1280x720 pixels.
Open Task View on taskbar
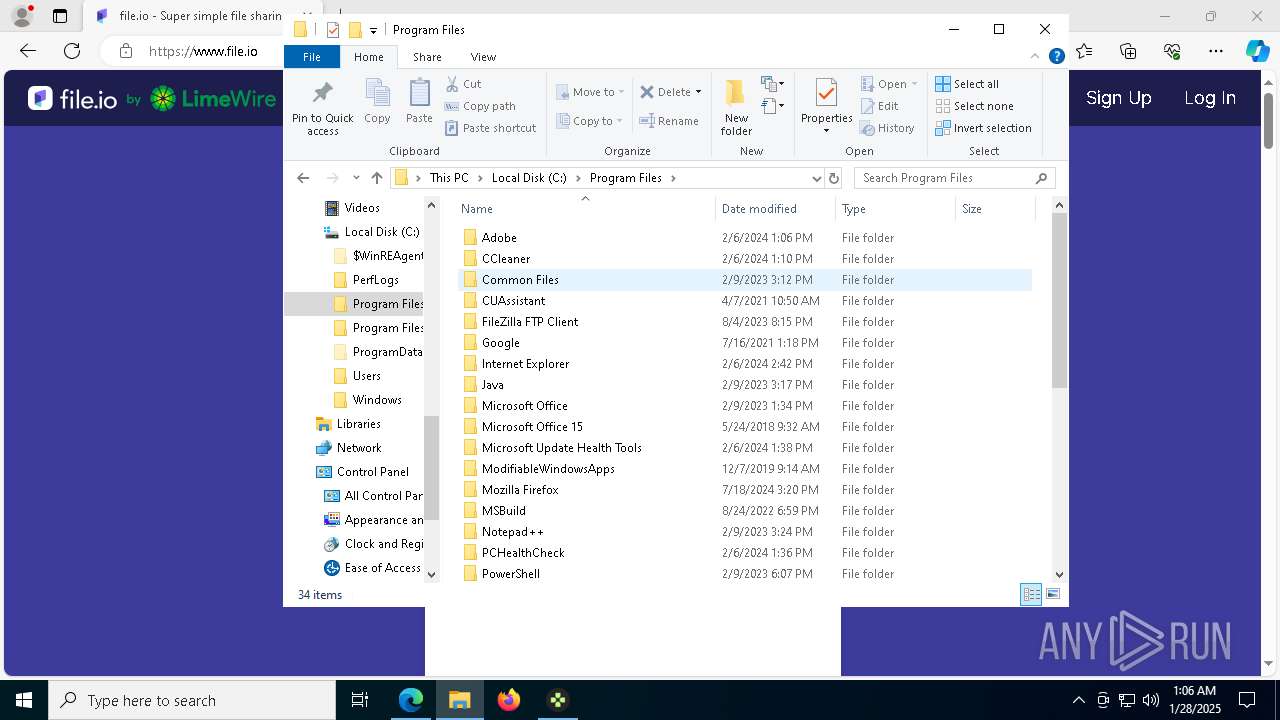(360, 700)
